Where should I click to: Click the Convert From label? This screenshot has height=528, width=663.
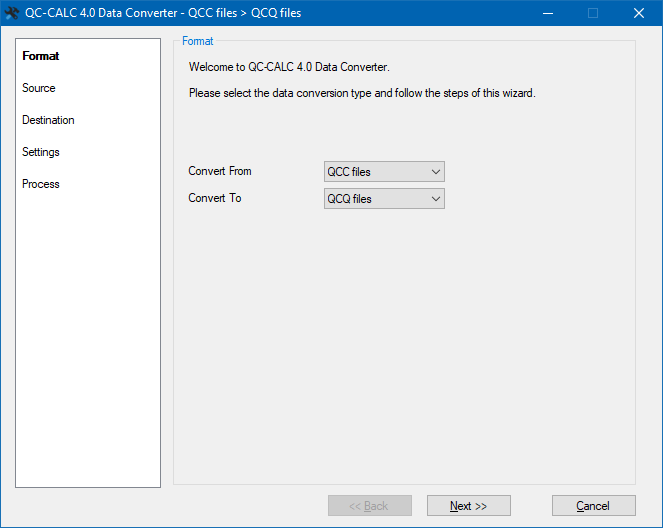[x=220, y=172]
